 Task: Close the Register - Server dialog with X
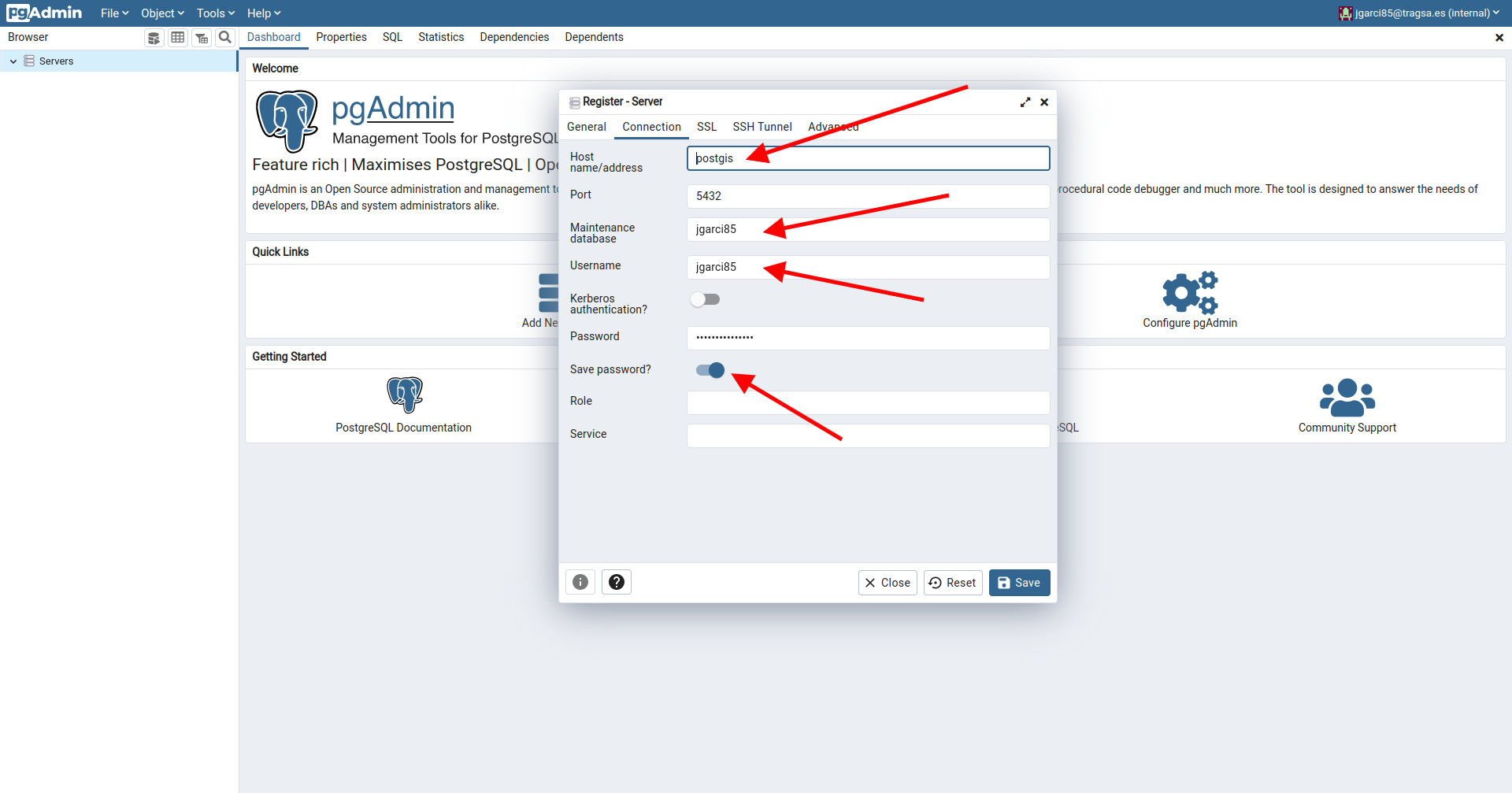pos(1044,102)
